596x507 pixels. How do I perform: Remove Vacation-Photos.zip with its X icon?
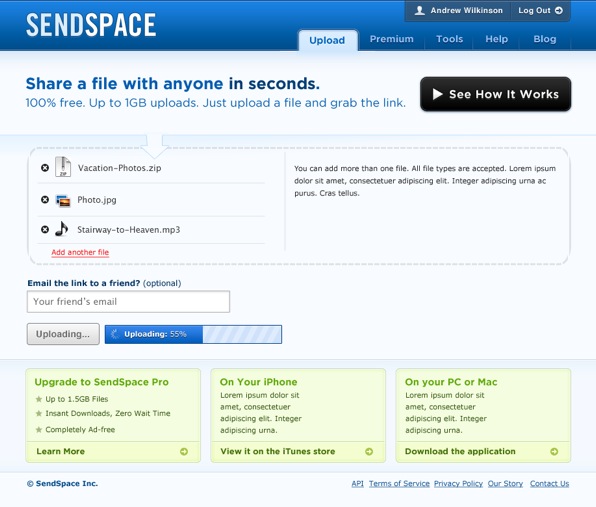pyautogui.click(x=45, y=168)
